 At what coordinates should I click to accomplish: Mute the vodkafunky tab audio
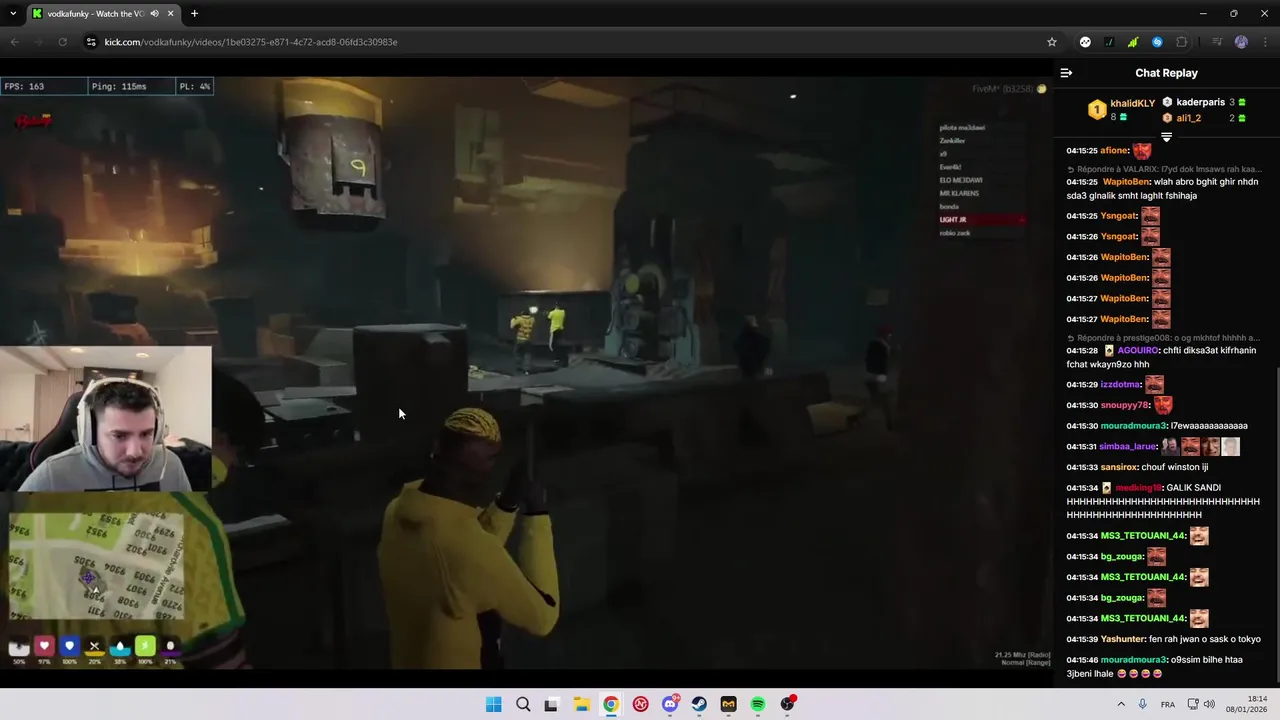coord(154,14)
